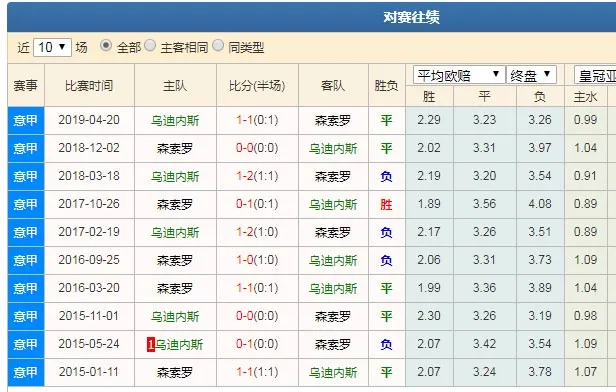Click the 意甲 league tag for 2015-01-11

pyautogui.click(x=26, y=372)
